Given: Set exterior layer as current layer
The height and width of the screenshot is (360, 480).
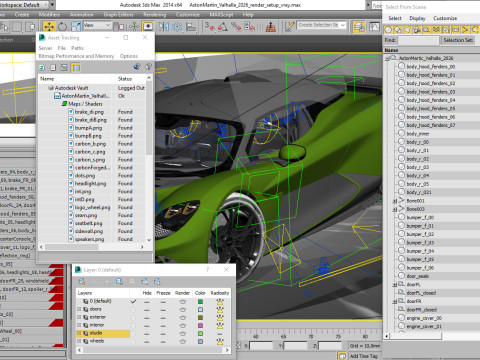Looking at the screenshot, I should [133, 317].
